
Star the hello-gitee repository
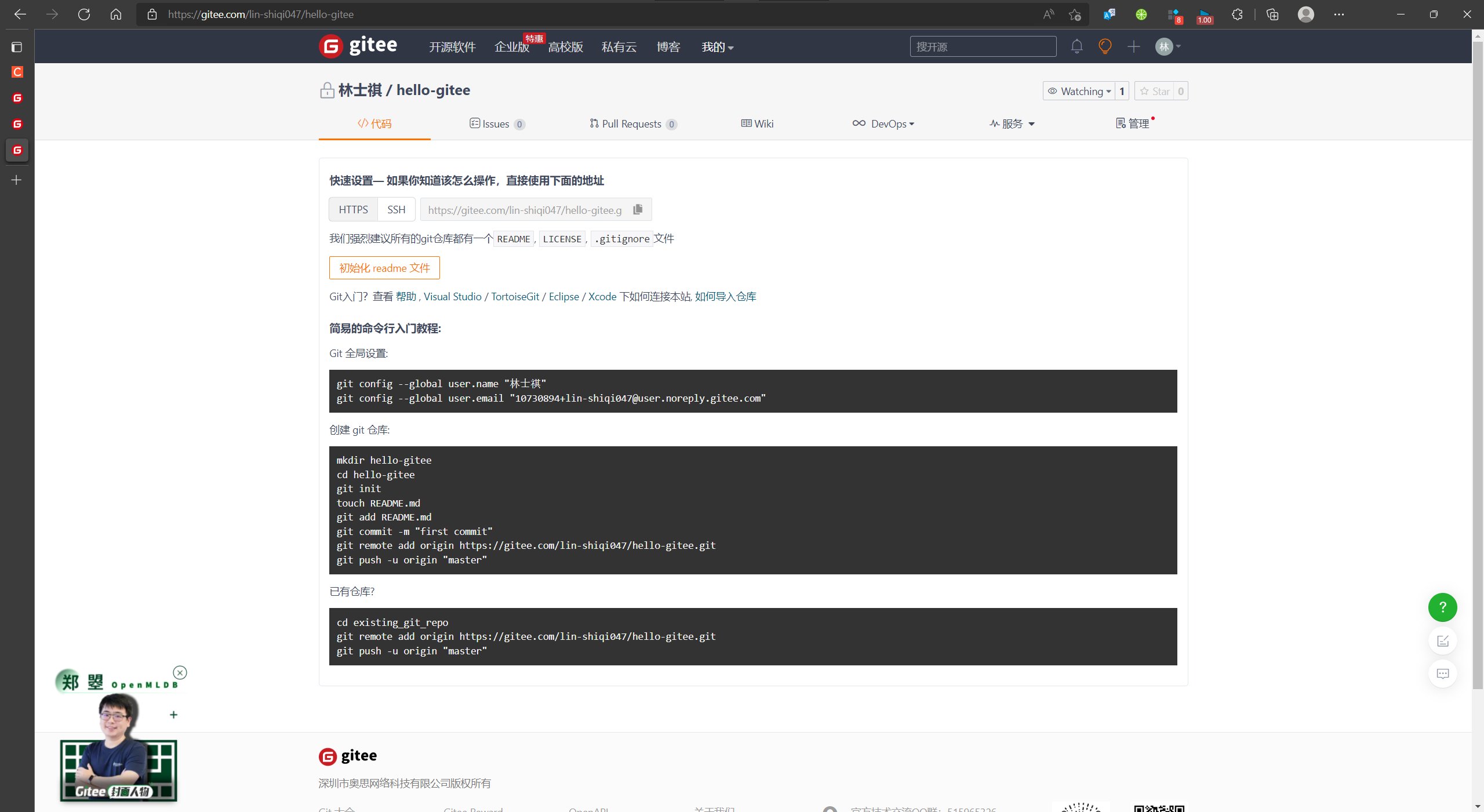point(1155,91)
